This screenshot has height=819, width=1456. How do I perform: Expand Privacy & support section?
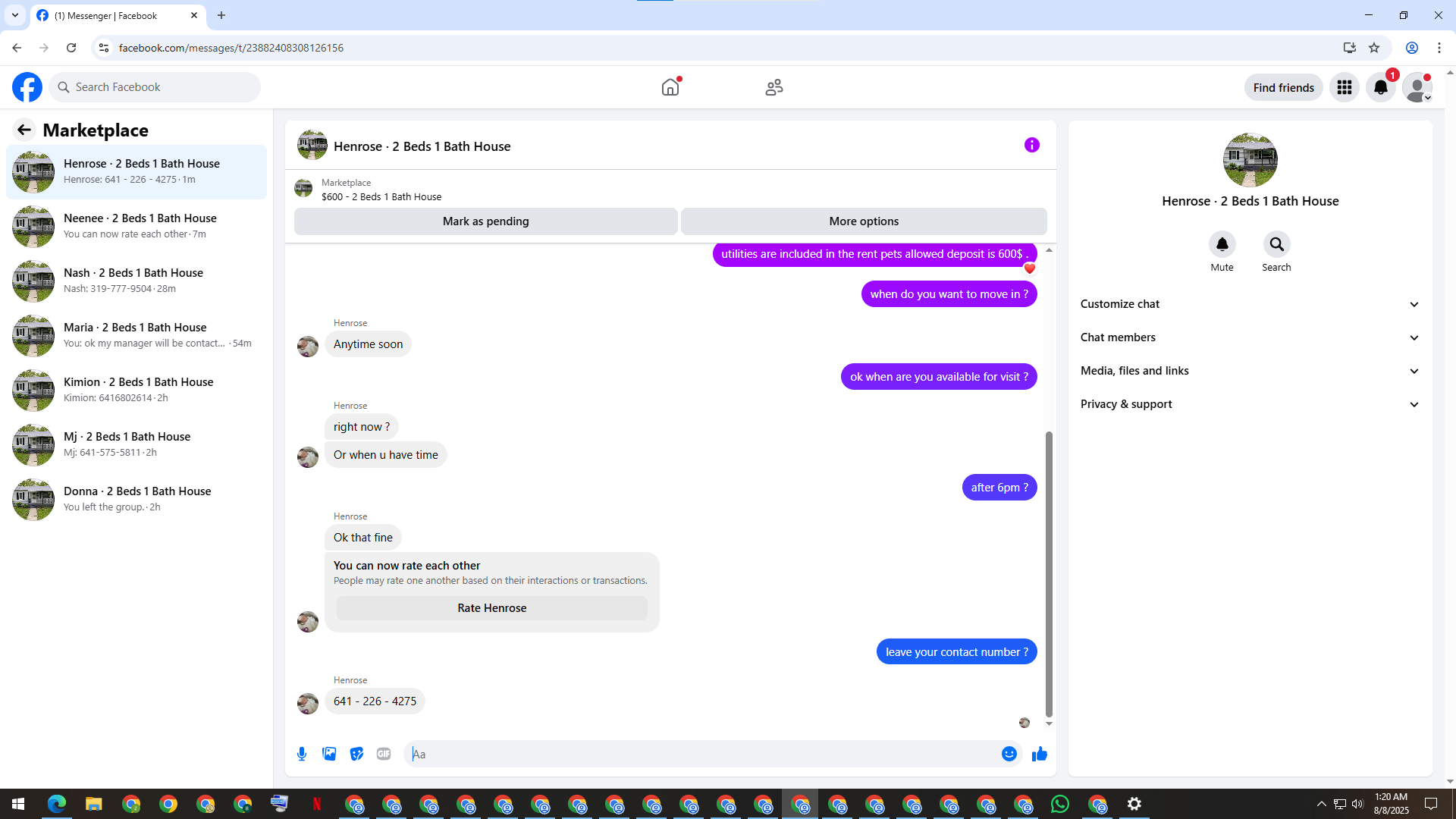(1250, 404)
